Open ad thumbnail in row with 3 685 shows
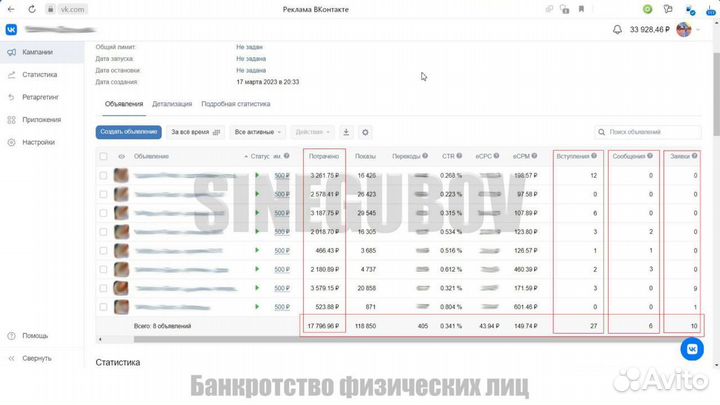The width and height of the screenshot is (720, 405). 121,251
